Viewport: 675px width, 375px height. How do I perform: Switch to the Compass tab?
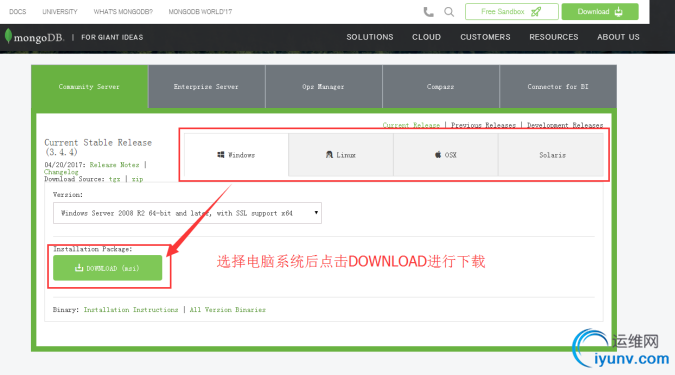pyautogui.click(x=441, y=87)
